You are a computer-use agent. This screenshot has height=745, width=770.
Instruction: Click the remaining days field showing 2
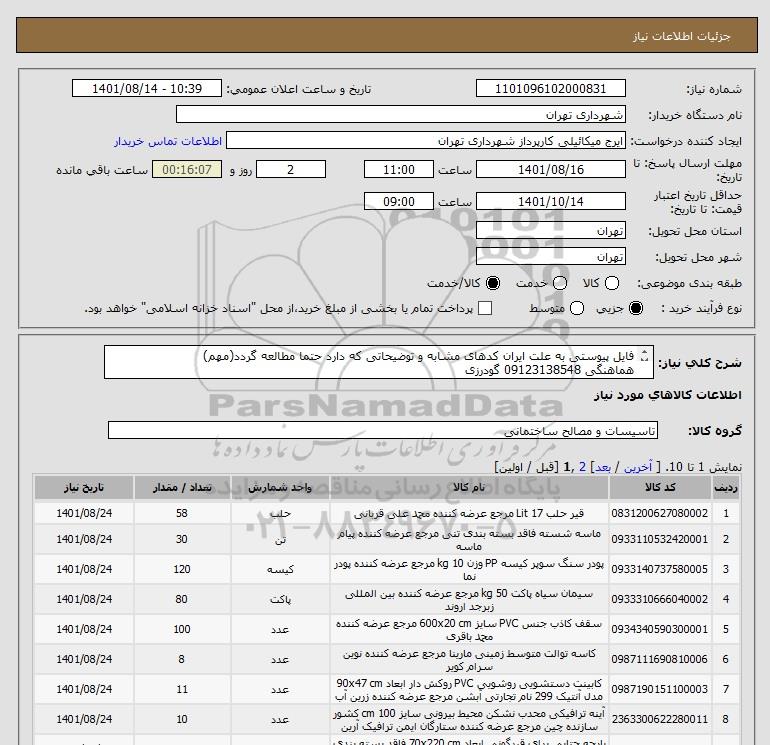click(x=291, y=169)
